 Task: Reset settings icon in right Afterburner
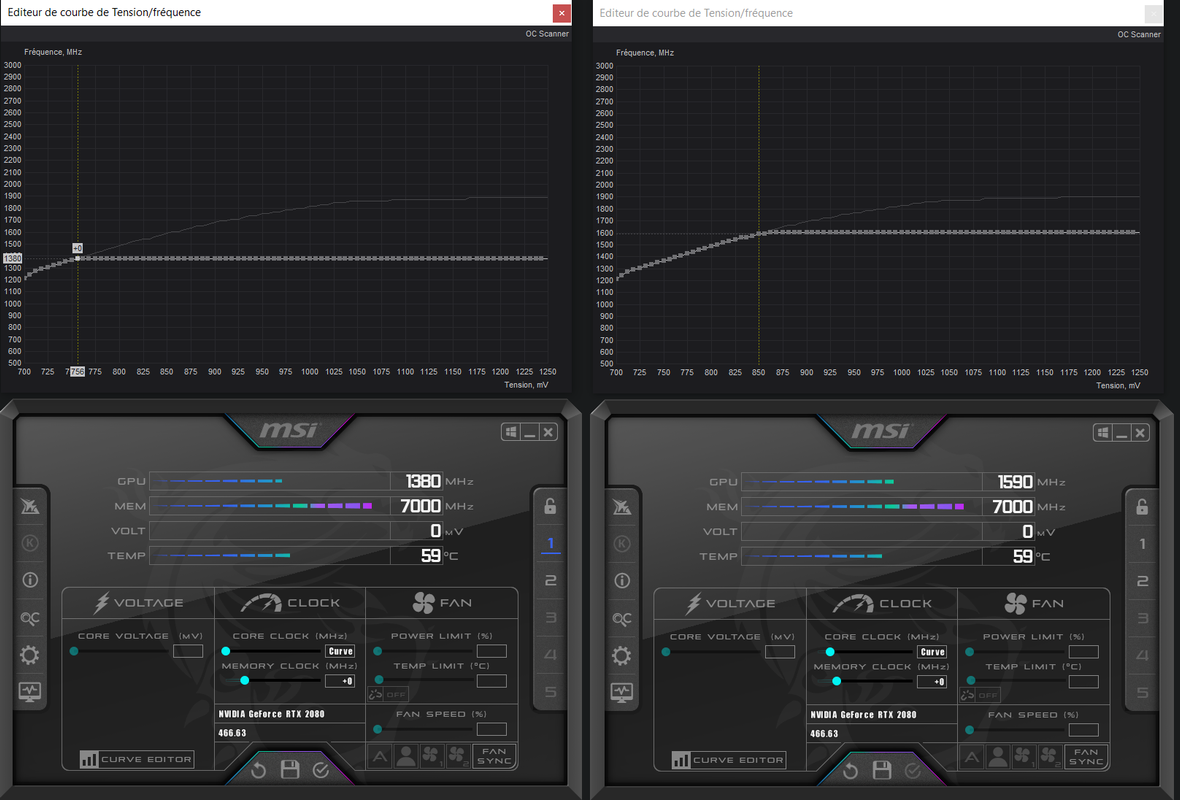(850, 771)
